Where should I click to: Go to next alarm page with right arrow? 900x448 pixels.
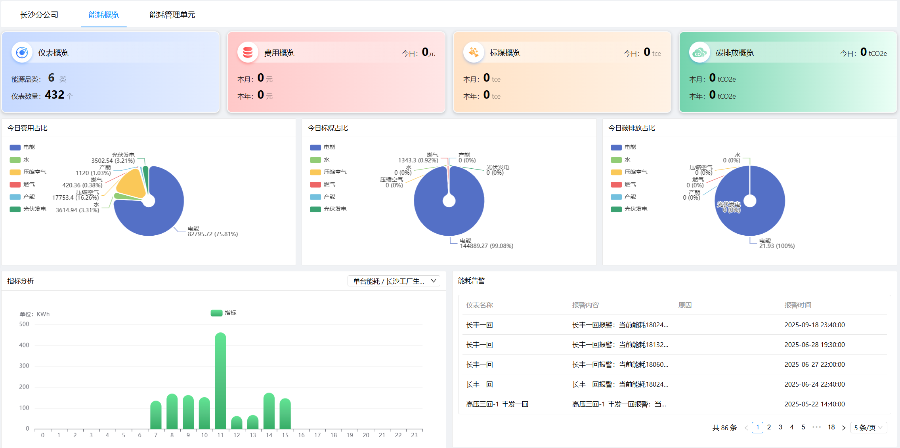click(843, 427)
